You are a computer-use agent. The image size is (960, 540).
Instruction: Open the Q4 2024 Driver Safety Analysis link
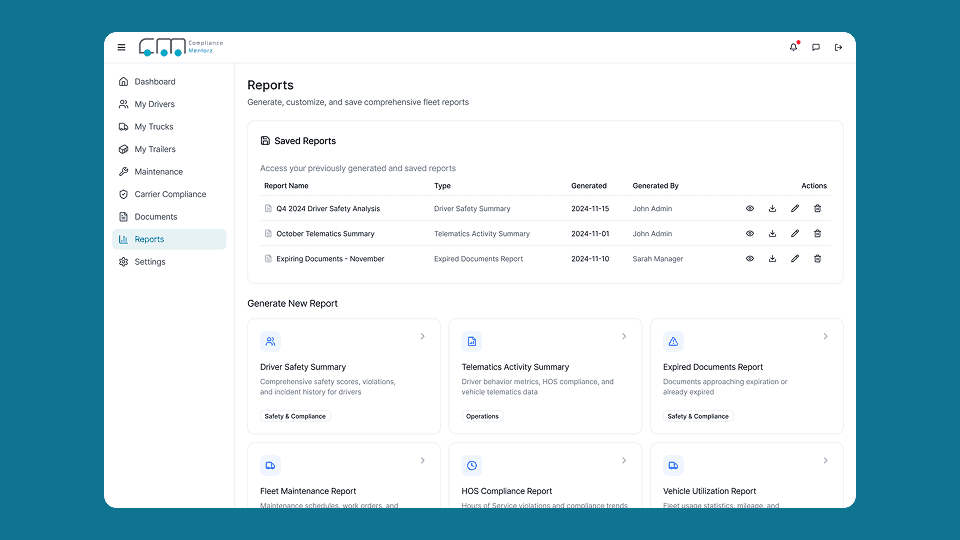coord(328,209)
